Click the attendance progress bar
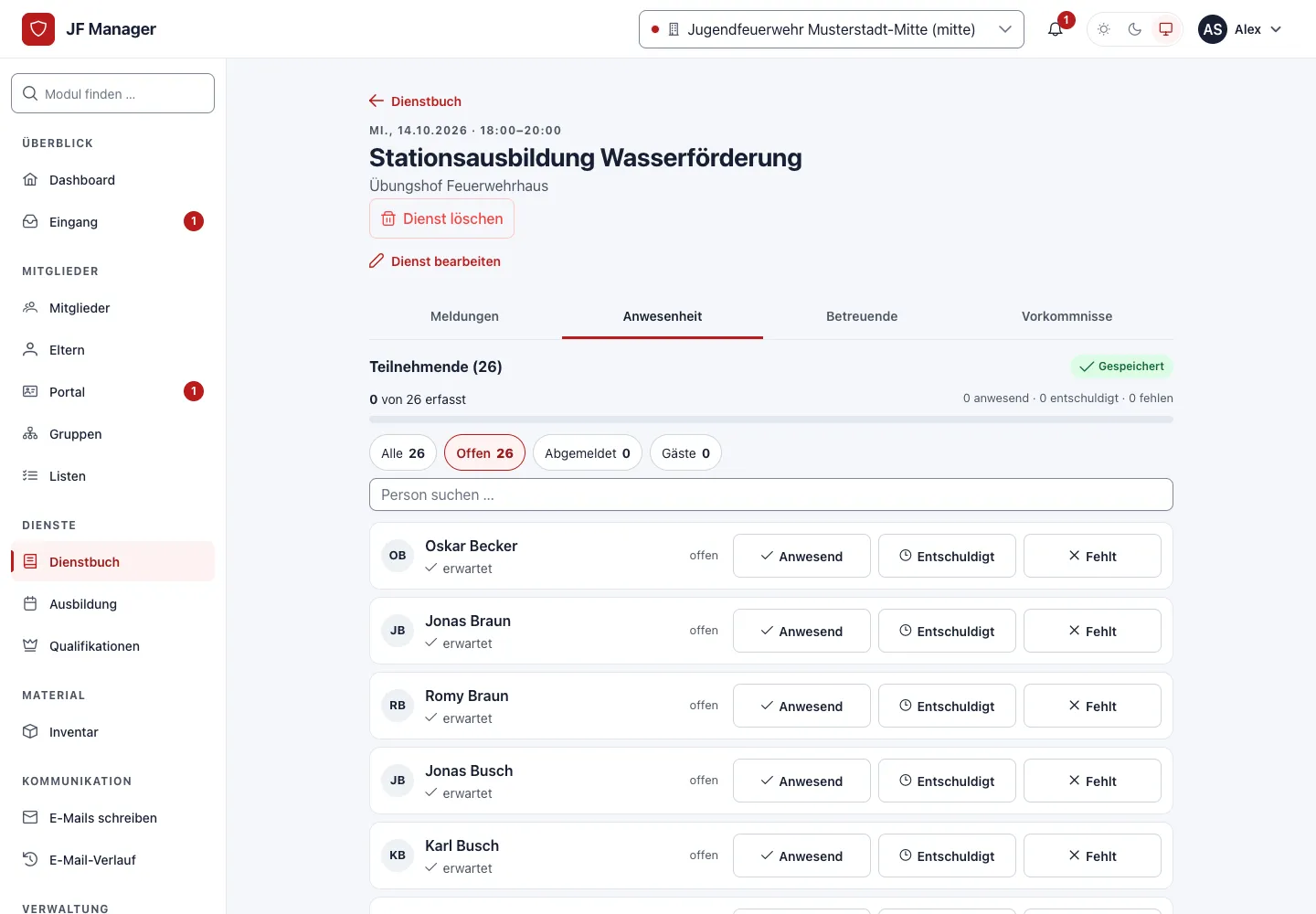The height and width of the screenshot is (914, 1316). coord(771,420)
